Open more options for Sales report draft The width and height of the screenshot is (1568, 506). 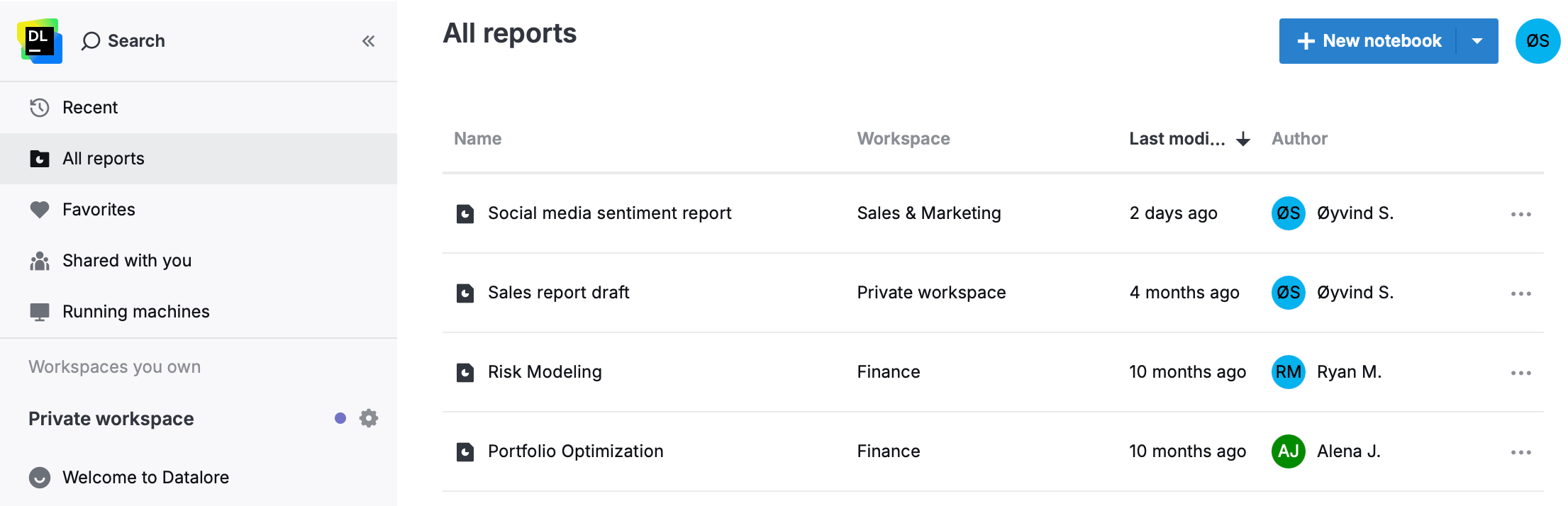1520,293
